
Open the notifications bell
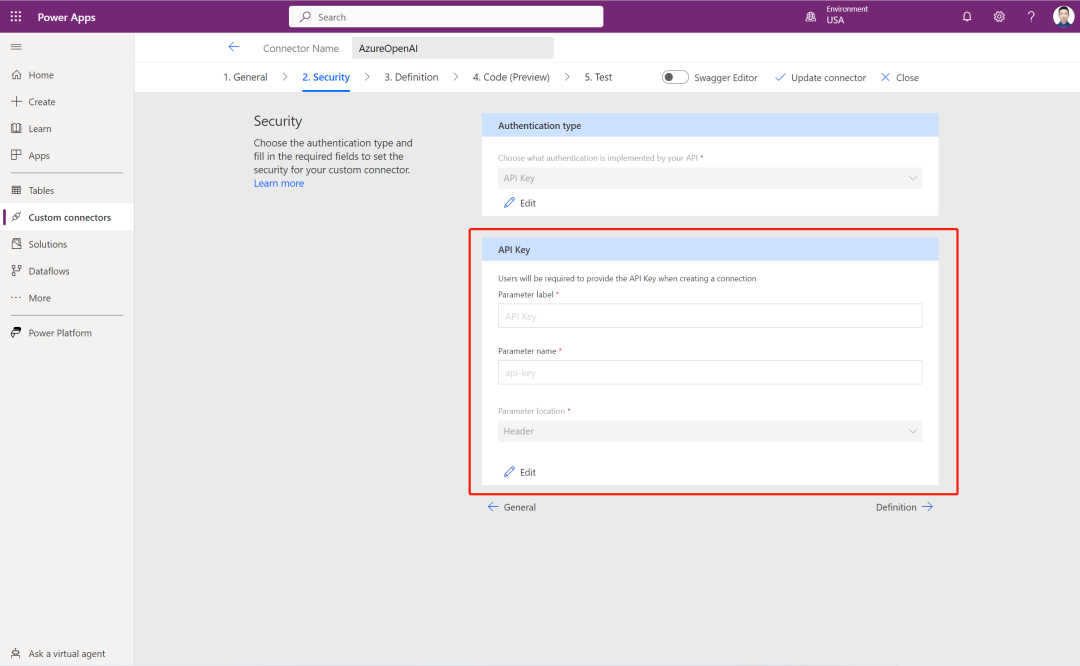coord(967,17)
